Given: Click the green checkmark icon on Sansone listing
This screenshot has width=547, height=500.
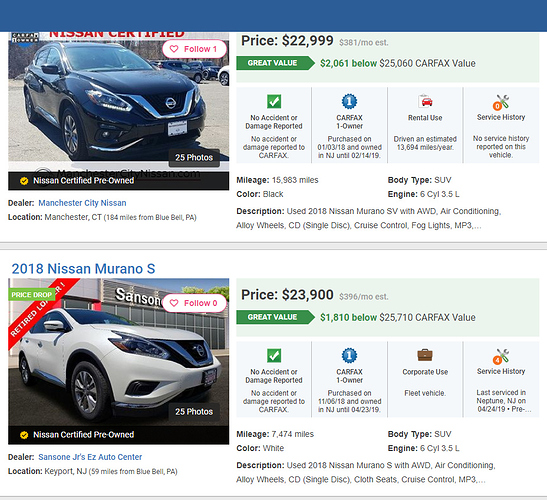Looking at the screenshot, I should point(274,356).
